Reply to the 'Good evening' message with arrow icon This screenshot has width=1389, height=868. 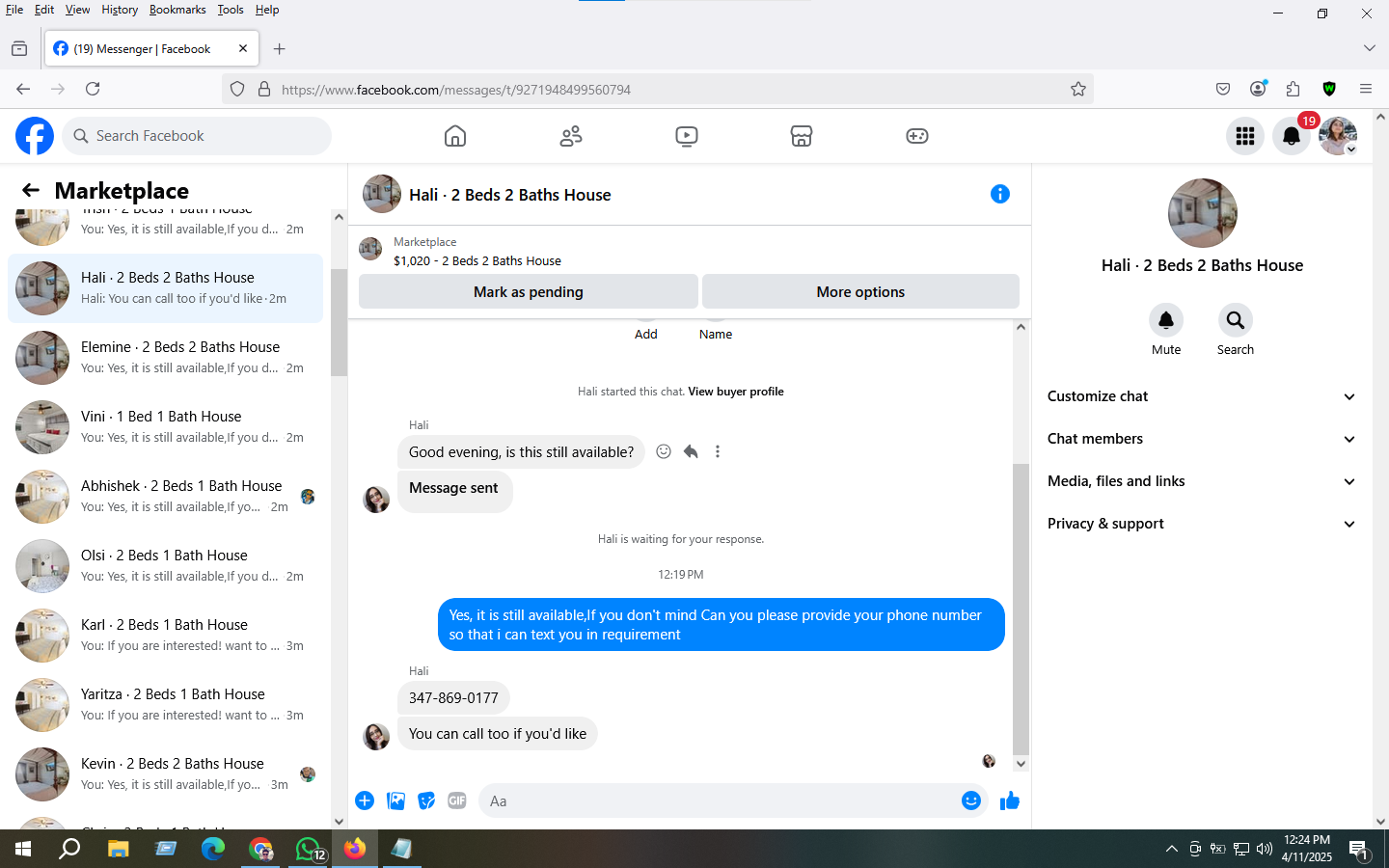(691, 451)
